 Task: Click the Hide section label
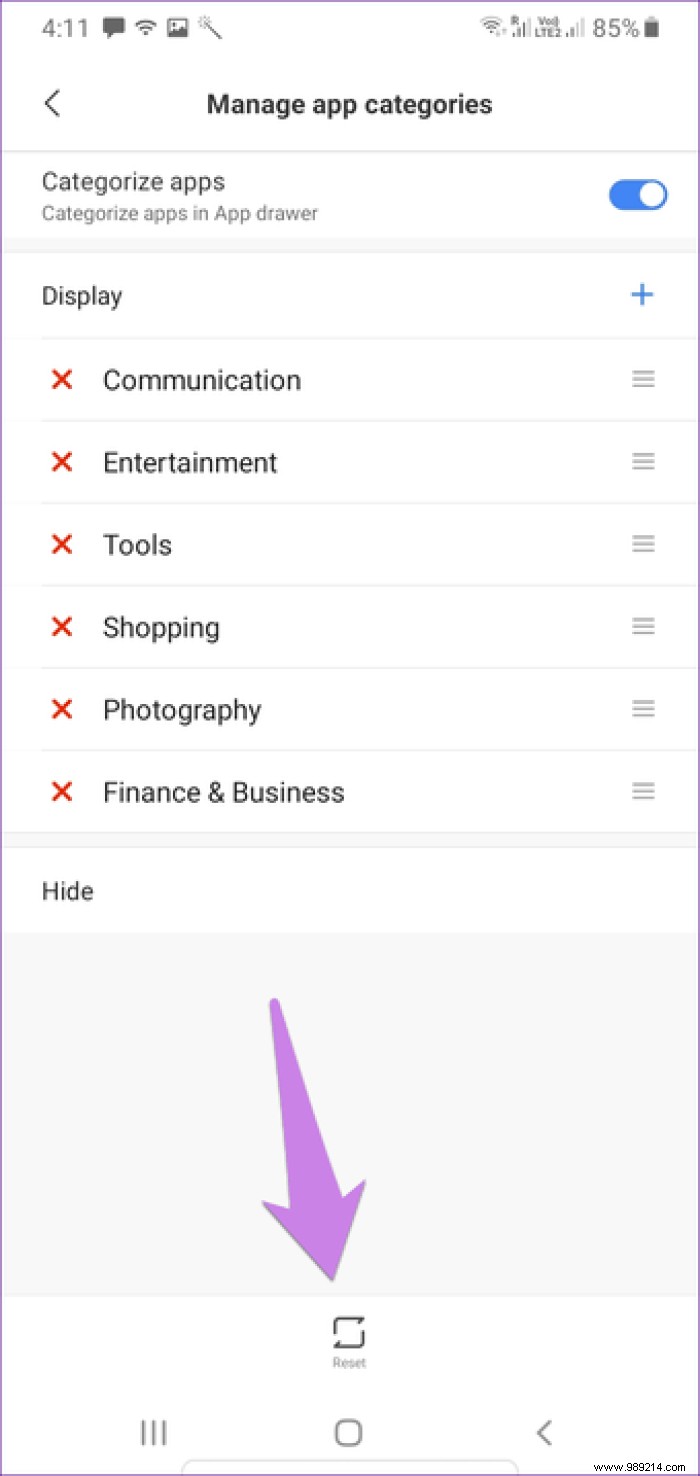pyautogui.click(x=67, y=890)
